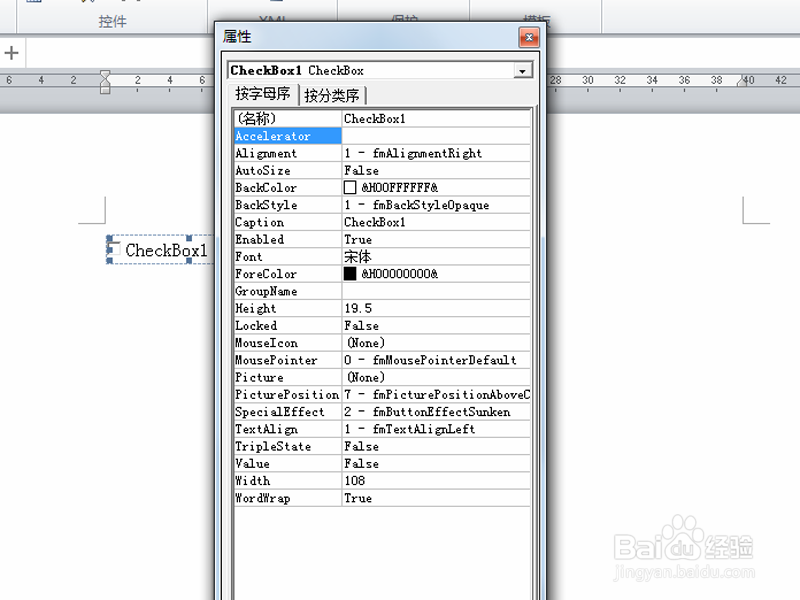
Task: Click the empty Accelerator value field
Action: [436, 136]
